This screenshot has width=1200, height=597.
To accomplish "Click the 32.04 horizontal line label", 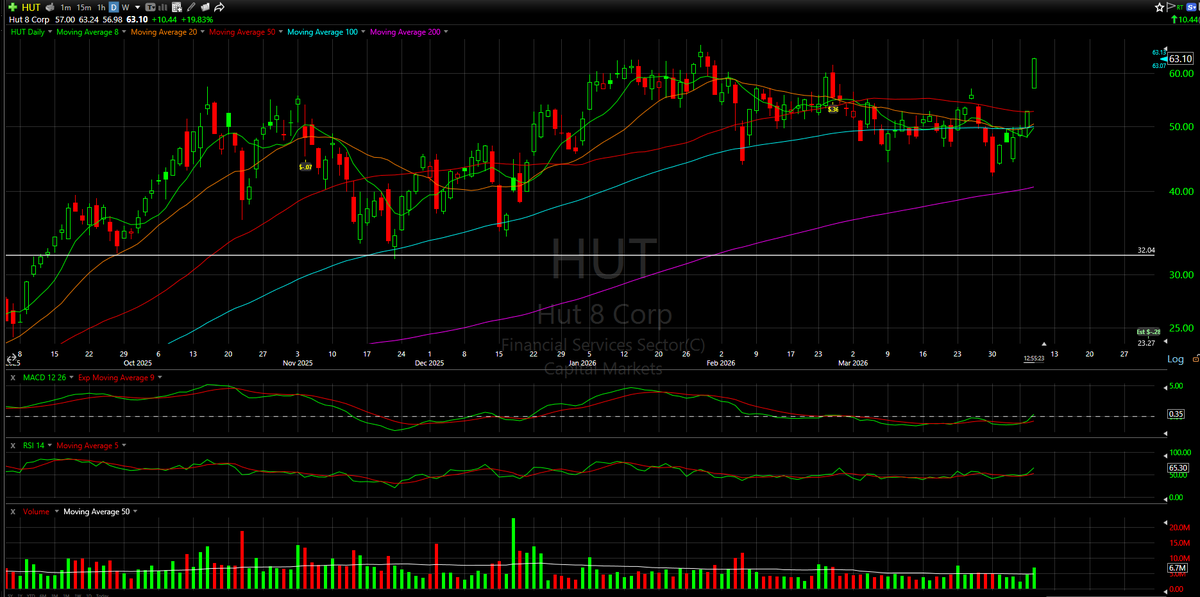I will (x=1146, y=250).
